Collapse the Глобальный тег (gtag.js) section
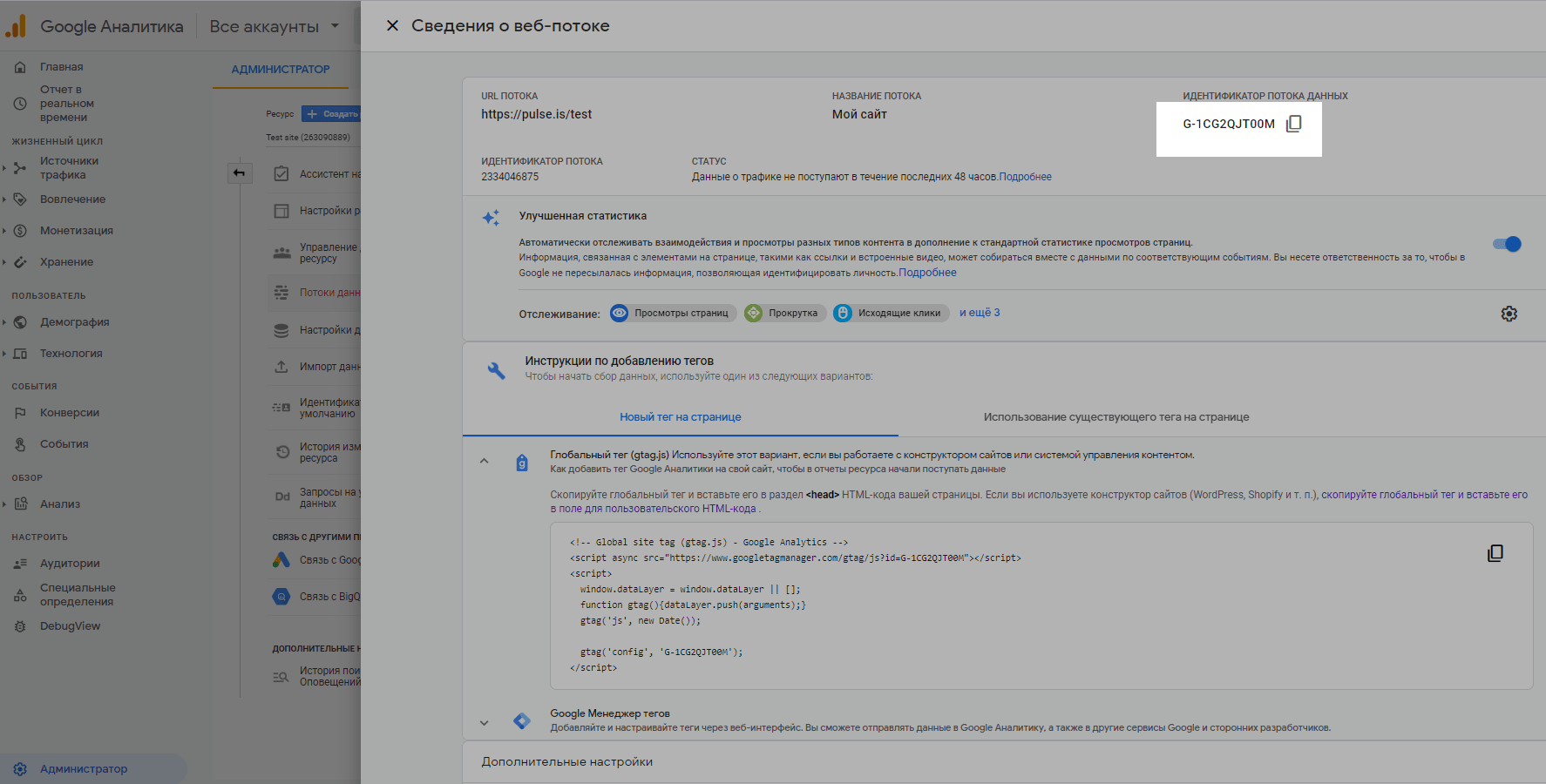Image resolution: width=1546 pixels, height=784 pixels. click(484, 461)
